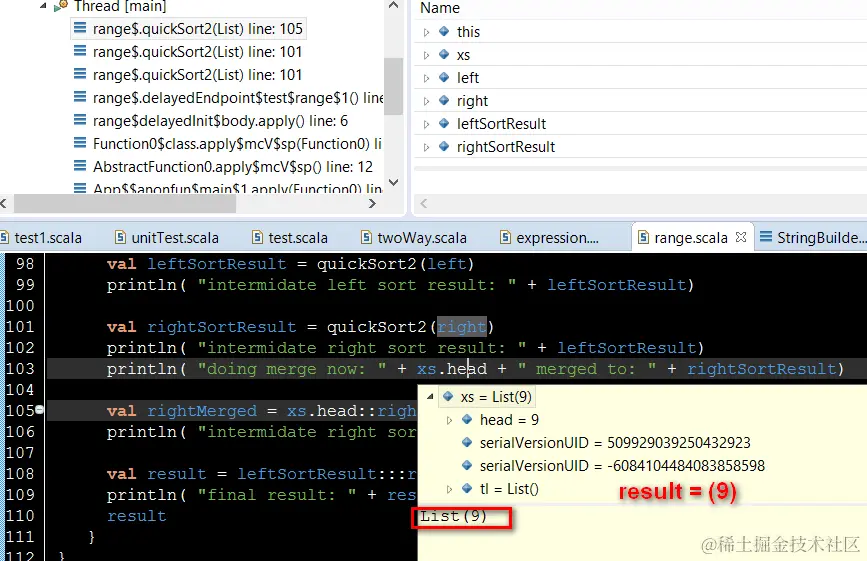Click highlighted 'right' argument on line 101
The width and height of the screenshot is (867, 561).
(x=462, y=327)
